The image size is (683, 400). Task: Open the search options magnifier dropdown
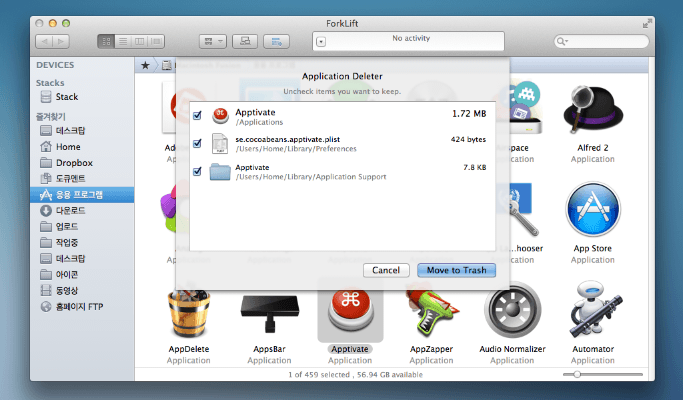[x=562, y=41]
